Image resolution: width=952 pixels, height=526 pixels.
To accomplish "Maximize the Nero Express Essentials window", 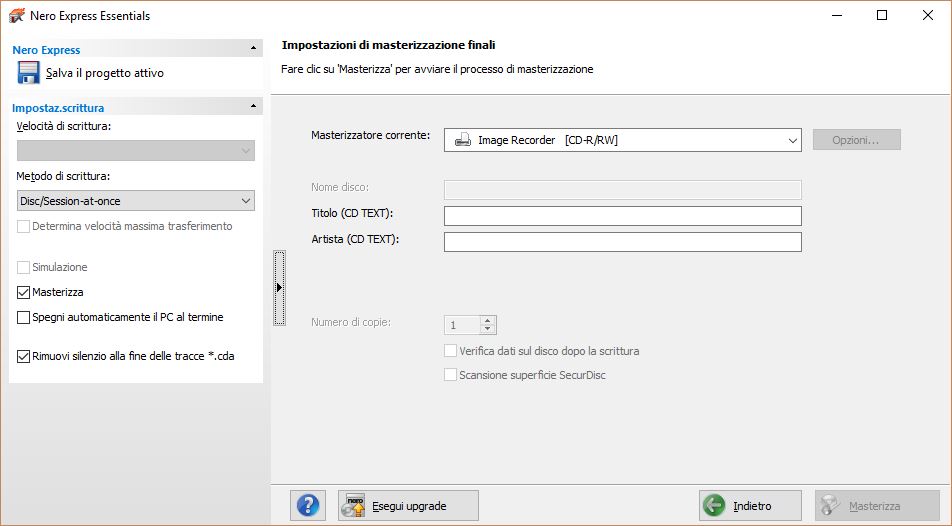I will tap(882, 15).
